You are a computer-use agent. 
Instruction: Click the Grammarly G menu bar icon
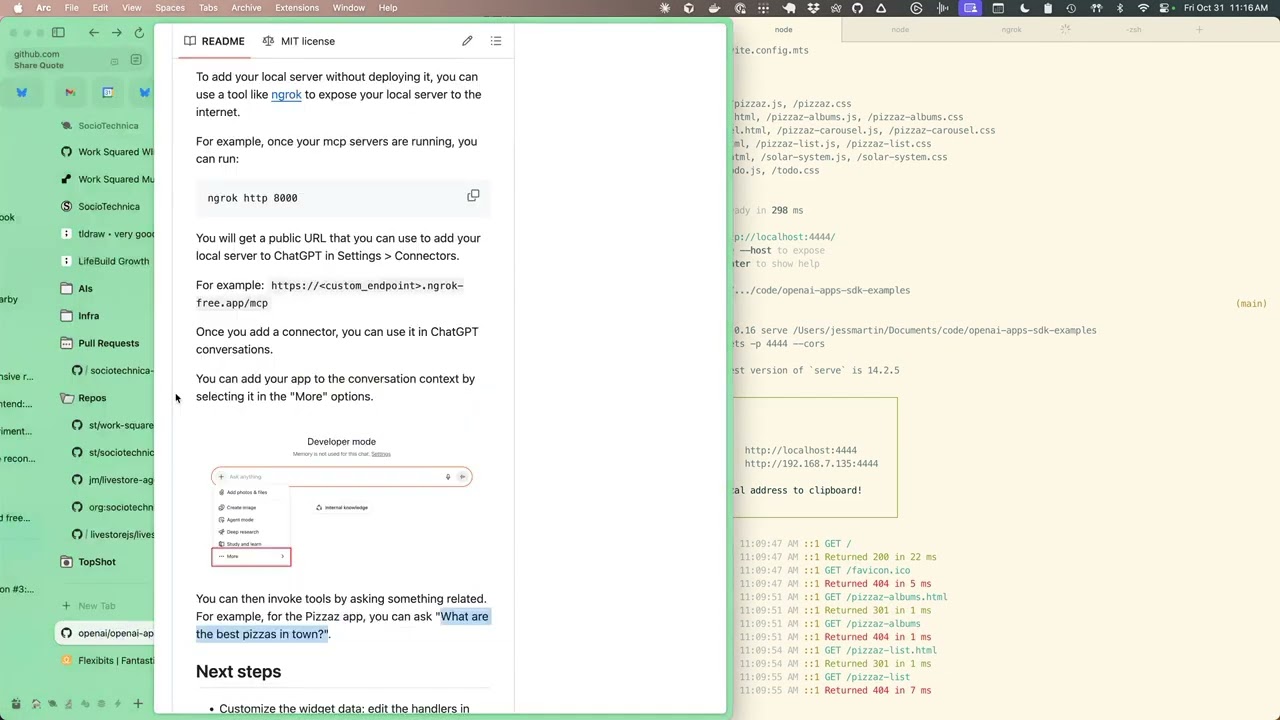click(917, 8)
